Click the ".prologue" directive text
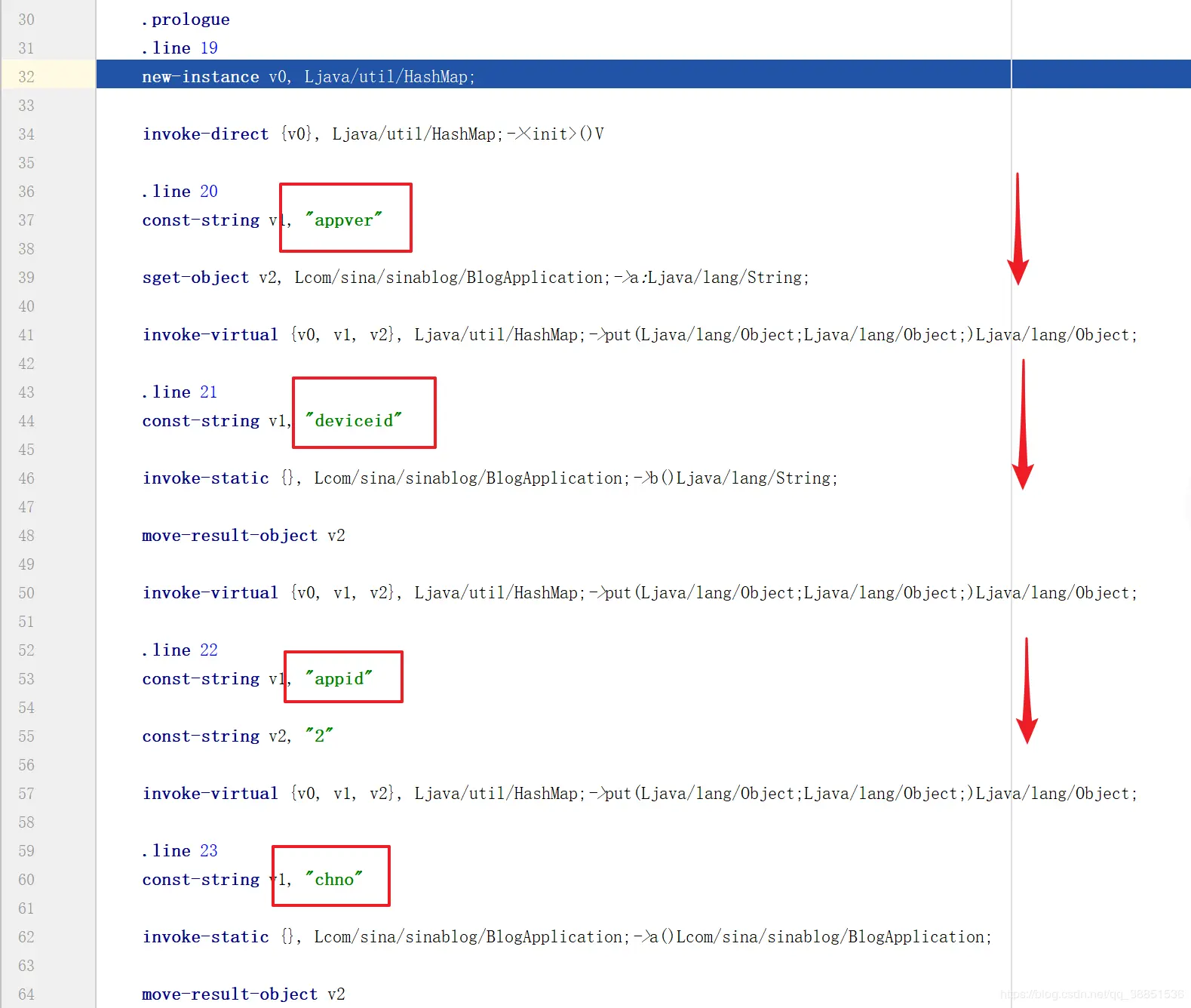The image size is (1191, 1008). 186,19
